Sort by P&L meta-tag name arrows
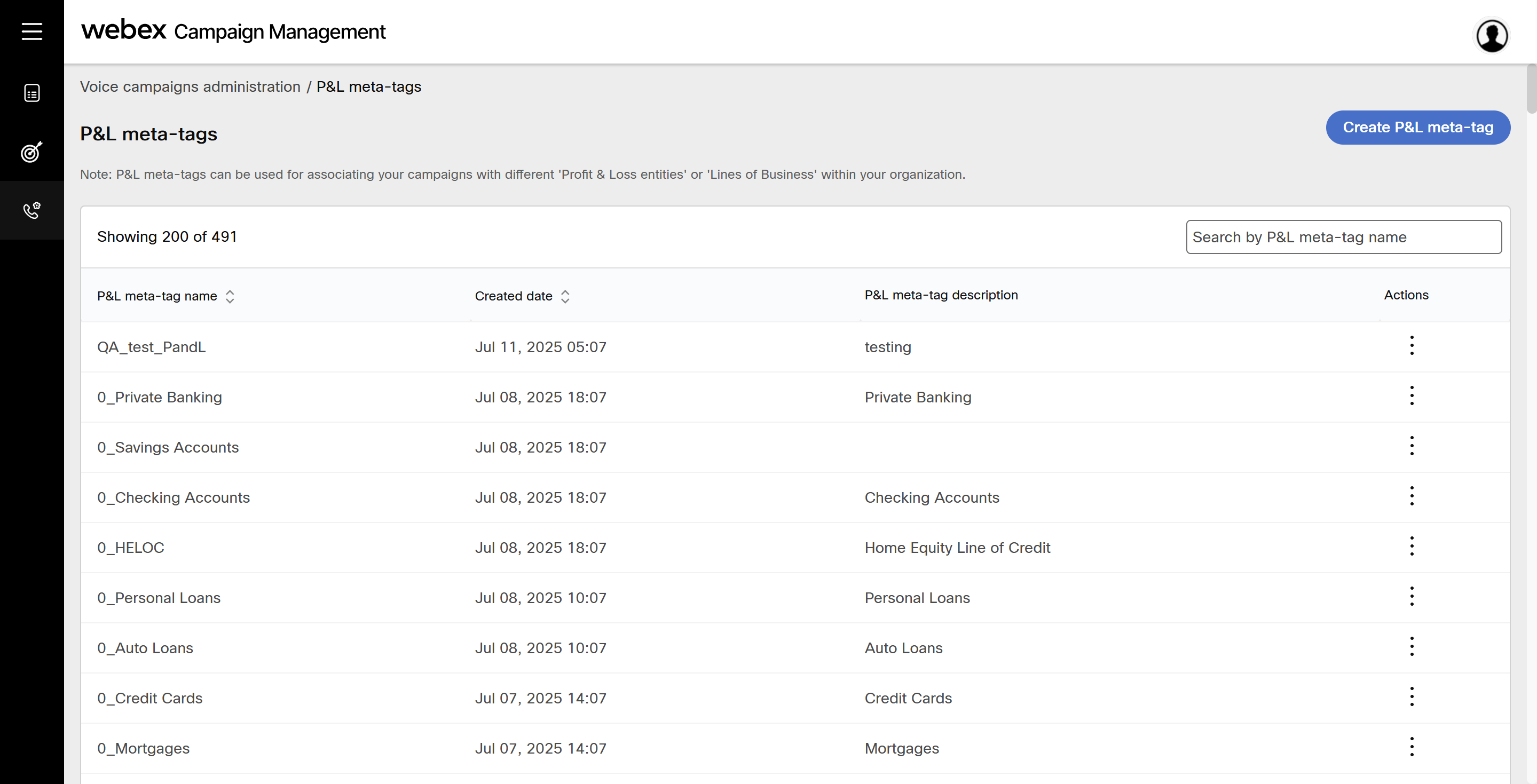Viewport: 1537px width, 784px height. pyautogui.click(x=230, y=297)
